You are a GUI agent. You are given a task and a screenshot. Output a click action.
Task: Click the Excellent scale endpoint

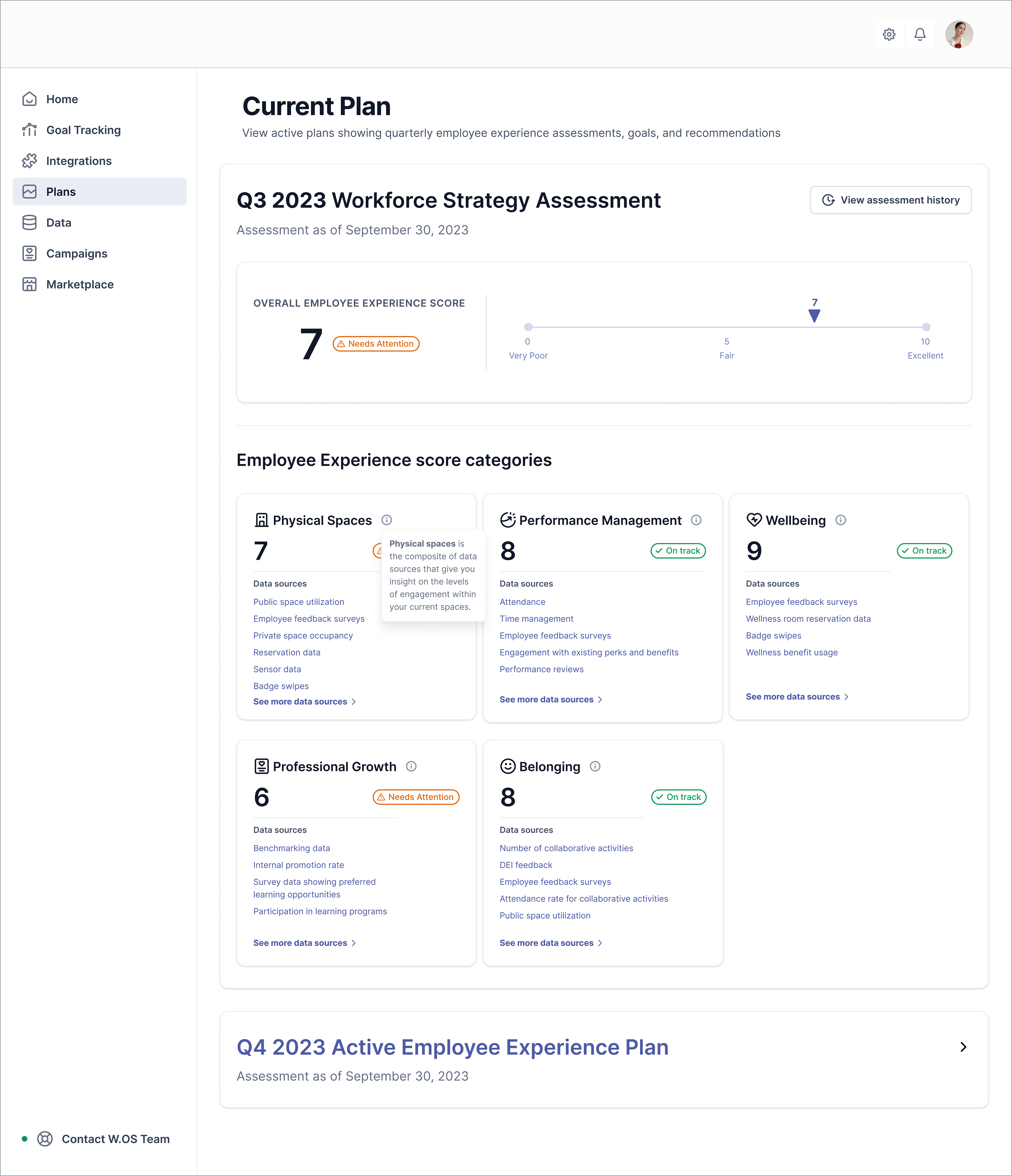click(926, 327)
